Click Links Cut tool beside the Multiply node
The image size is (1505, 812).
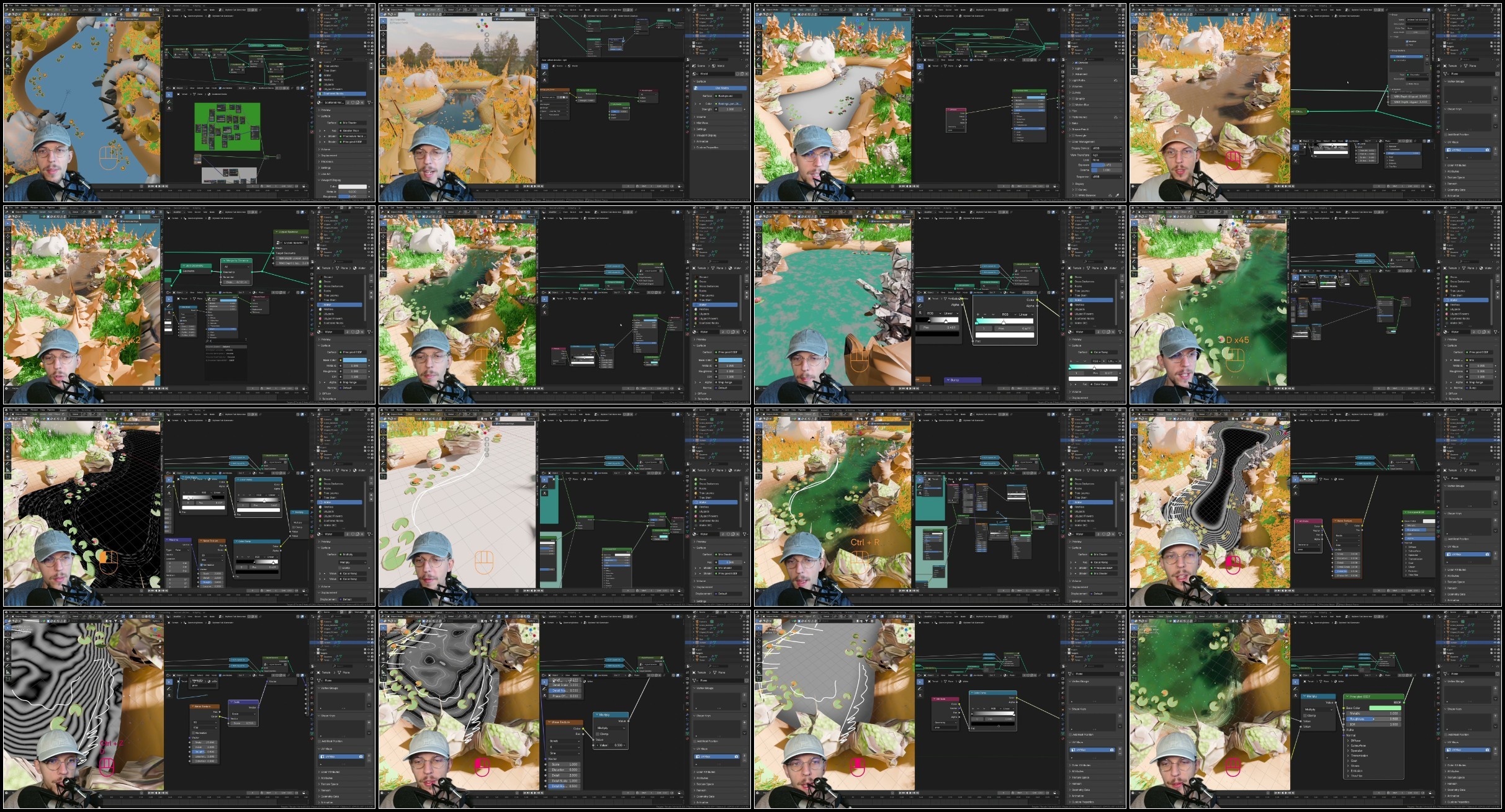(x=1295, y=697)
